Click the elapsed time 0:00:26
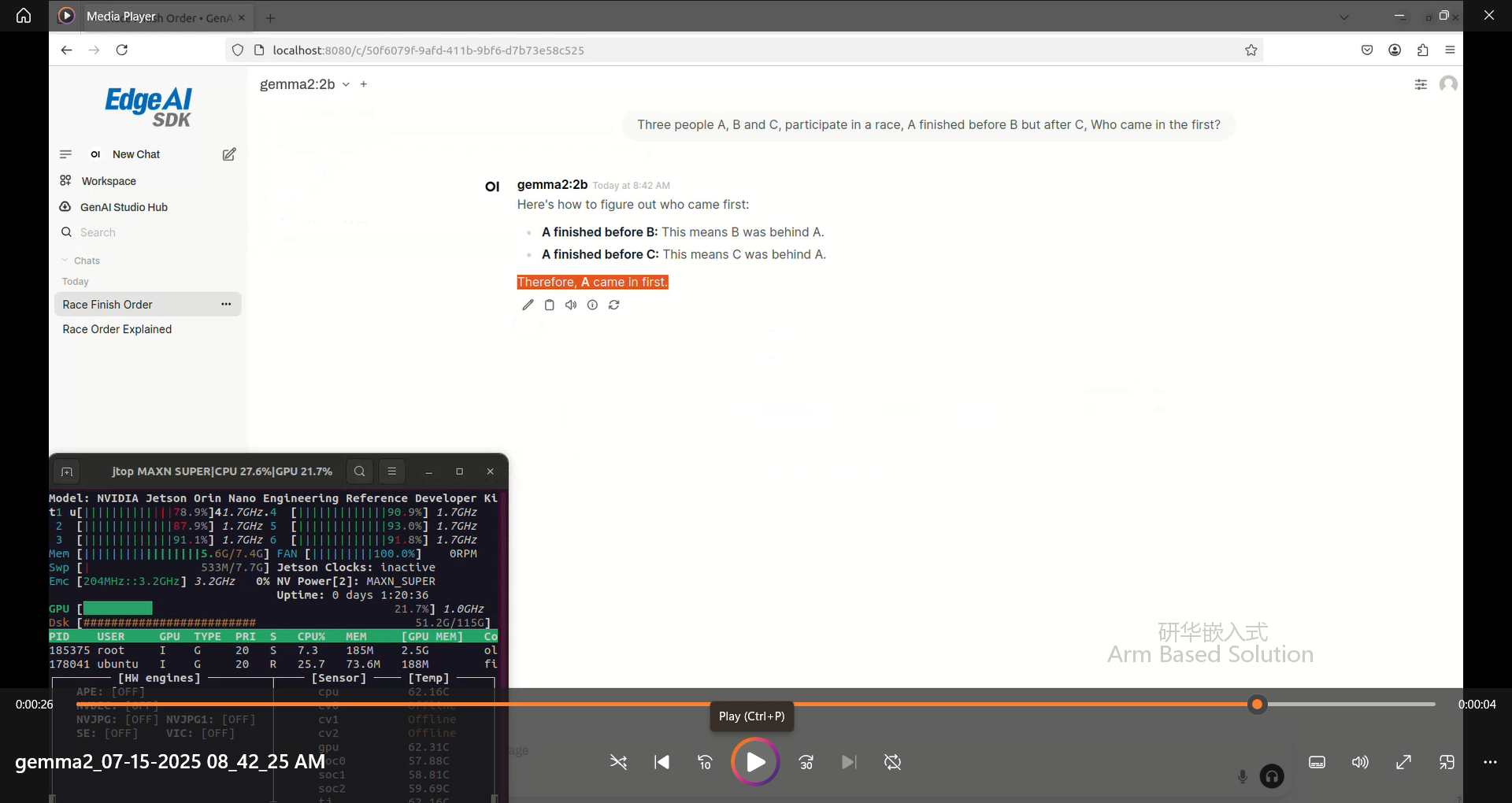Screen dimensions: 1512x803 (35, 705)
